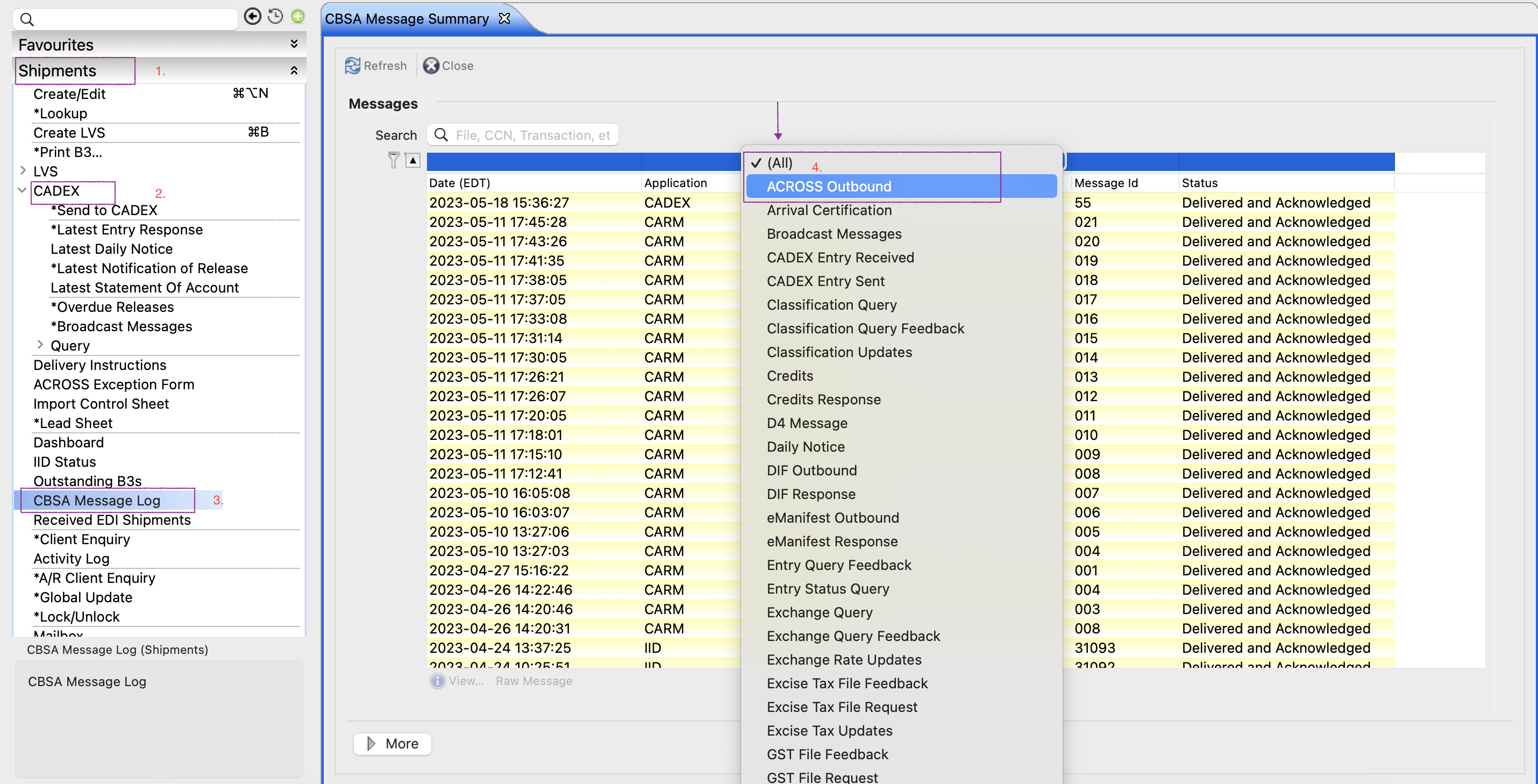Select Arrival Certification option
Image resolution: width=1538 pixels, height=784 pixels.
pos(829,210)
